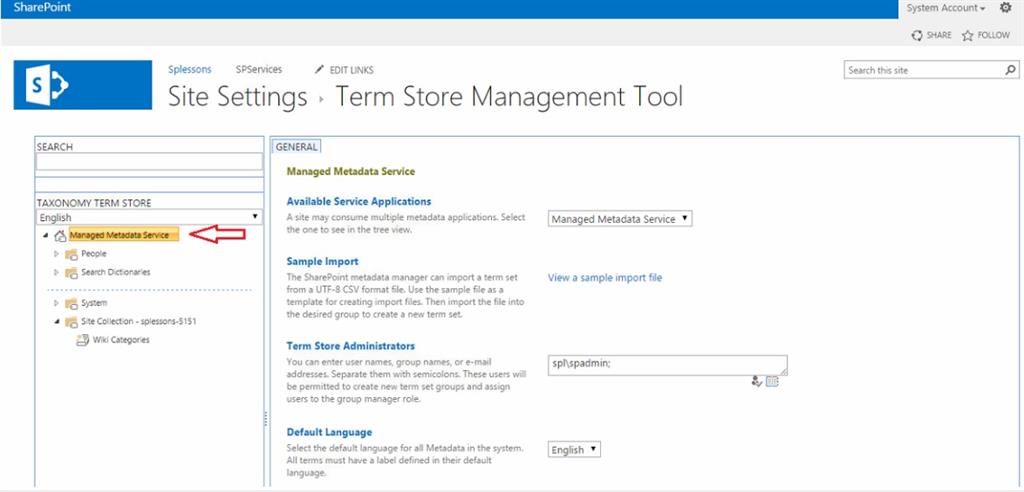Click the Term Store Administrators field
This screenshot has height=492, width=1024.
point(667,365)
